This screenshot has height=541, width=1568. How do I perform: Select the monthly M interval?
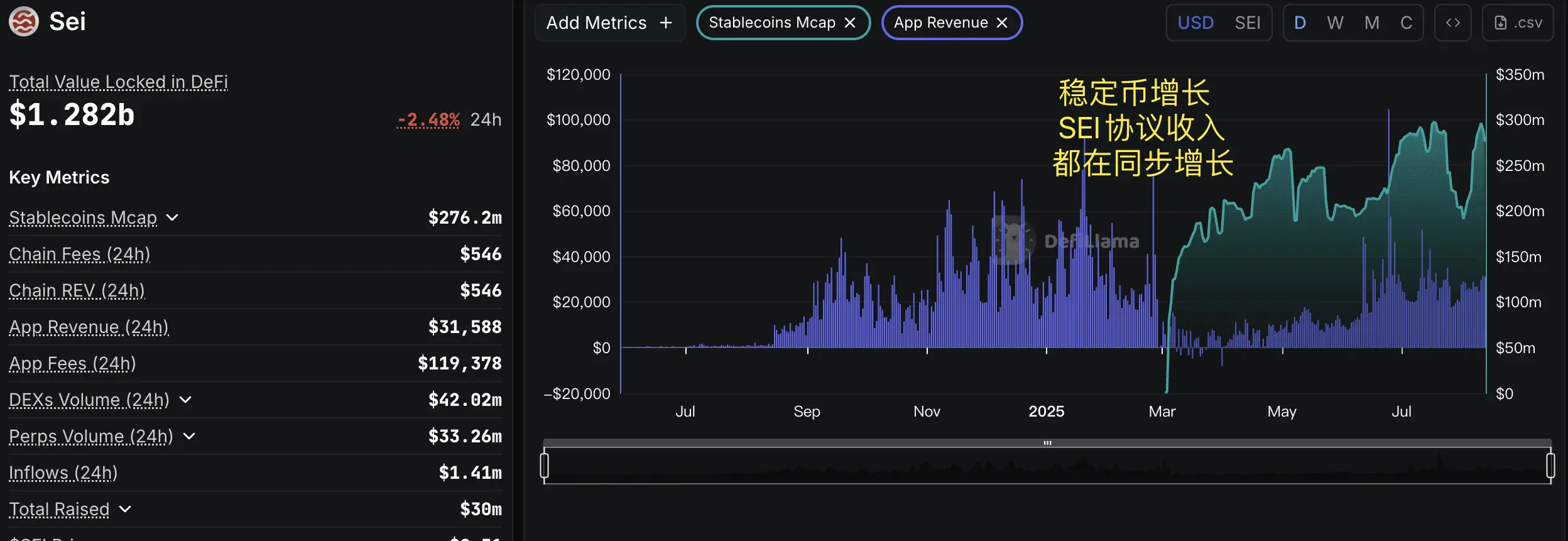pyautogui.click(x=1372, y=23)
